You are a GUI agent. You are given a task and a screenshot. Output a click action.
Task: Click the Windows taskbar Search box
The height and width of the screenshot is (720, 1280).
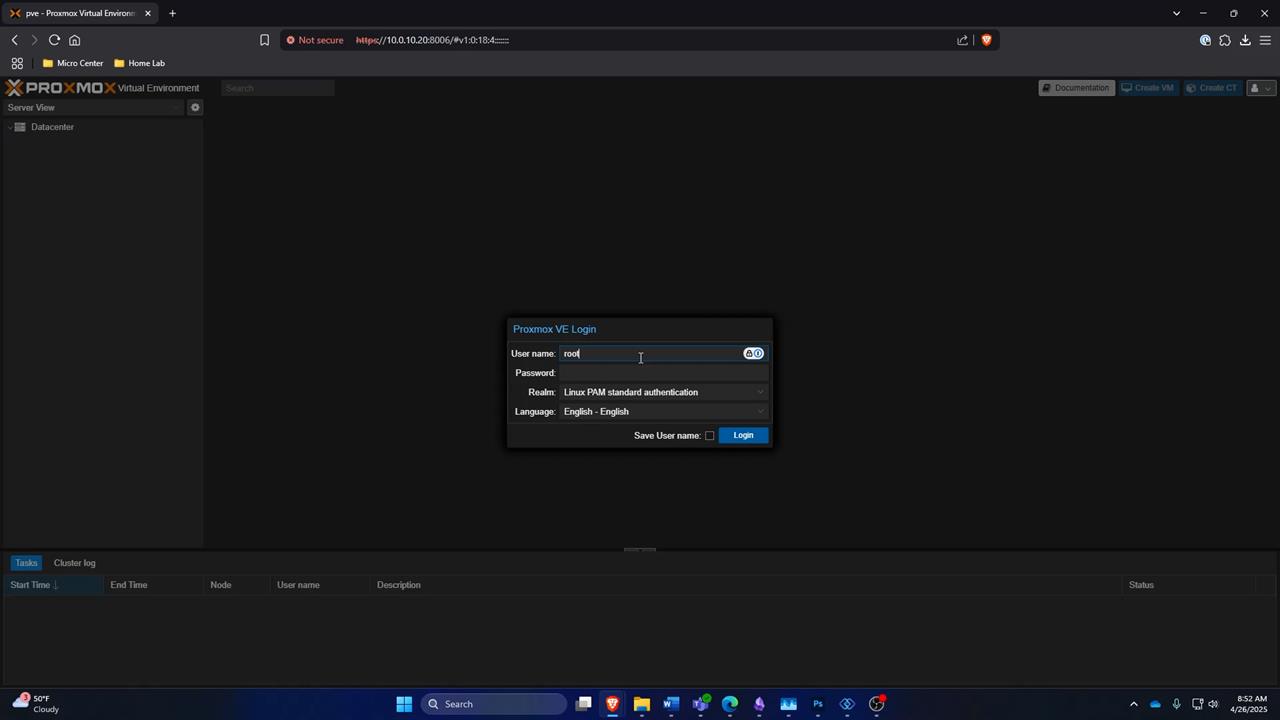coord(494,704)
